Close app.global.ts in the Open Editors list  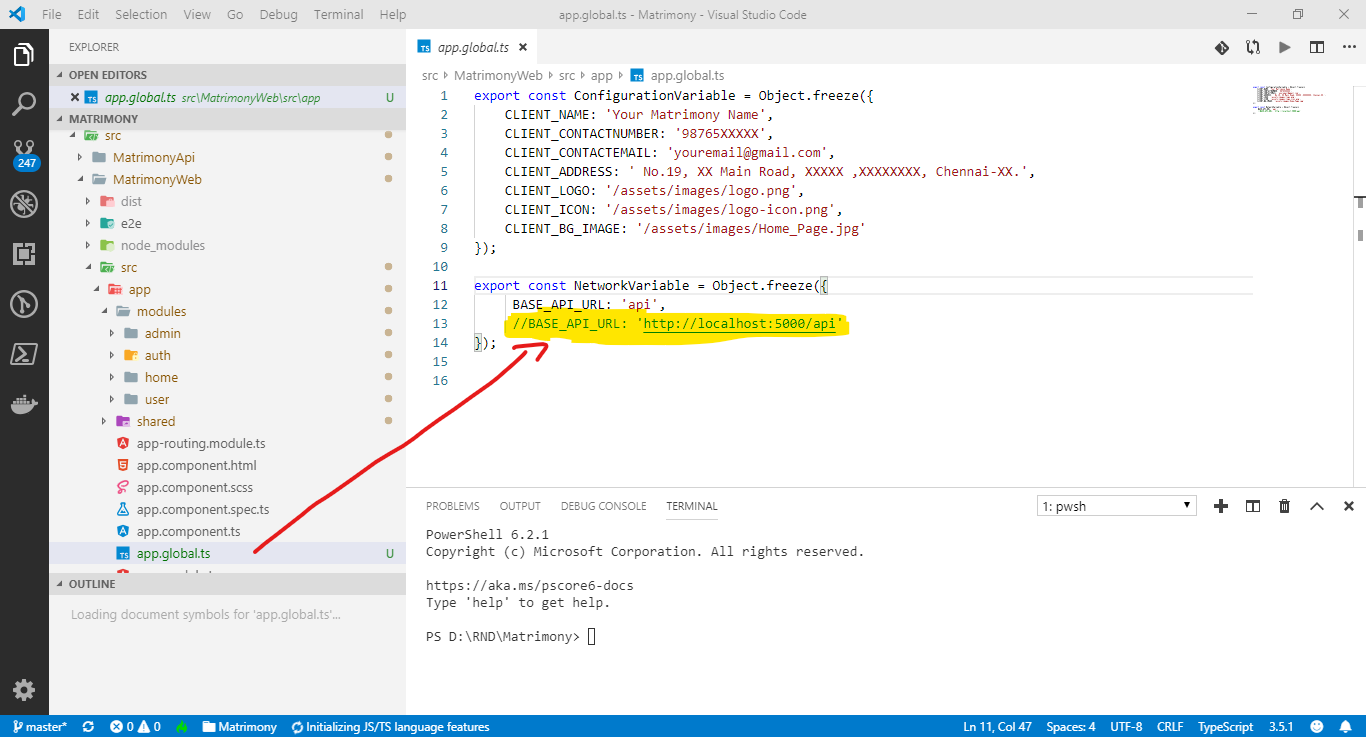(x=75, y=98)
